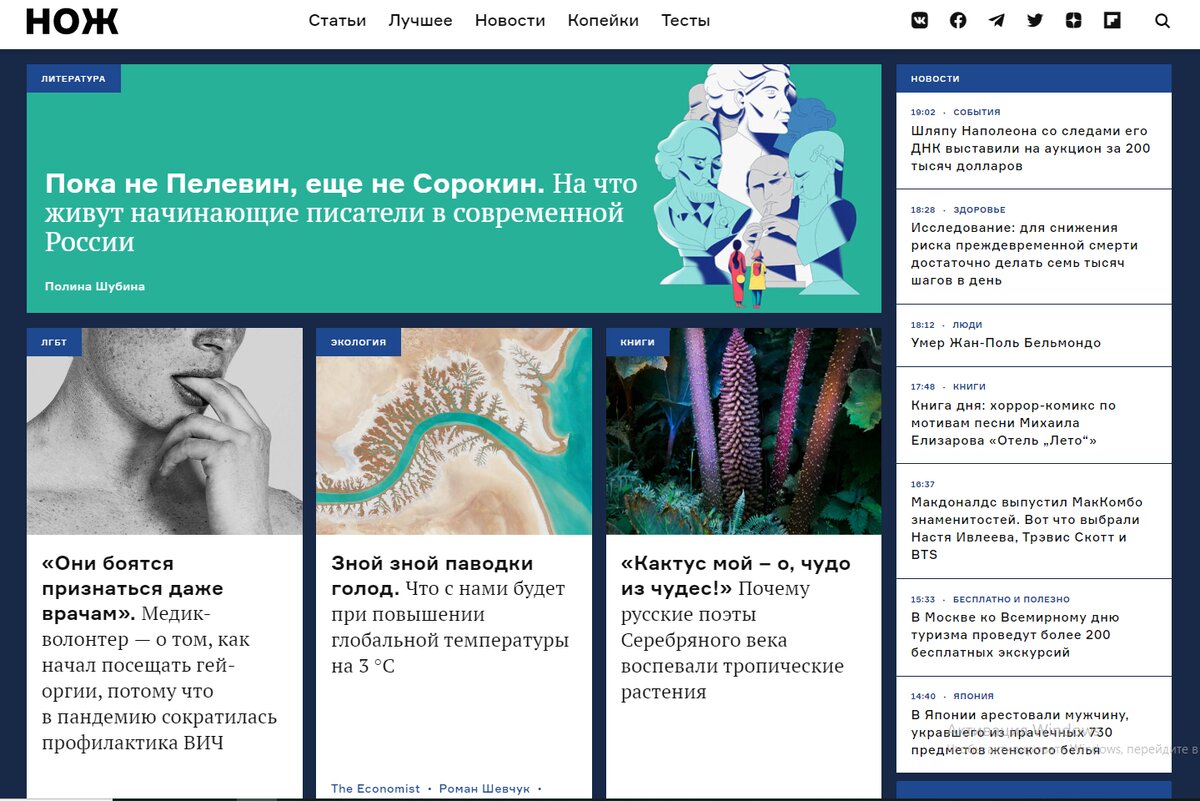Open the Flipboard icon
The image size is (1200, 801).
(x=1112, y=20)
